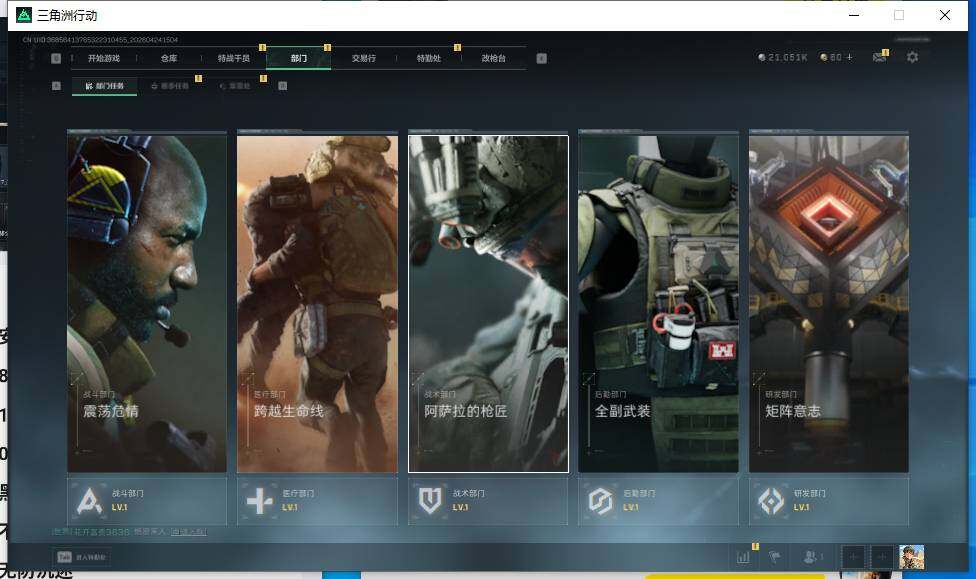This screenshot has width=976, height=579.
Task: Switch to the 改枪台 tab
Action: click(494, 58)
